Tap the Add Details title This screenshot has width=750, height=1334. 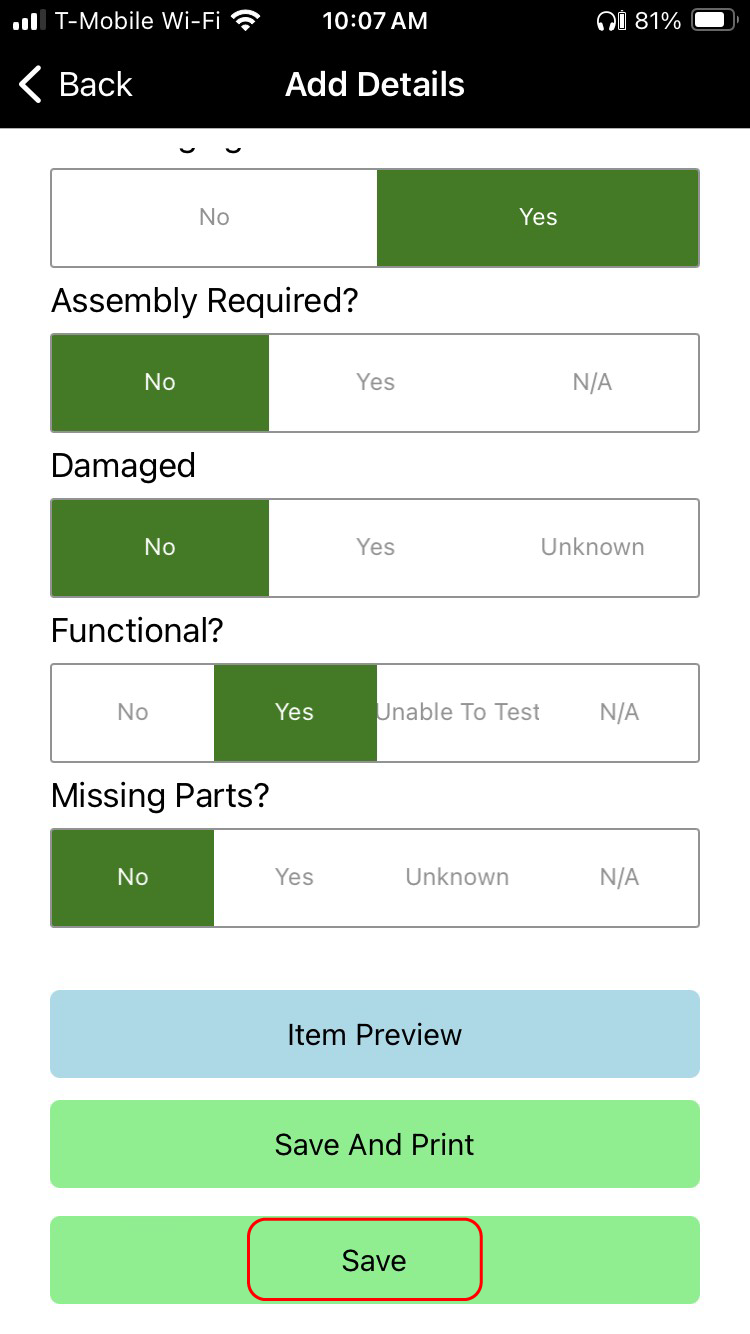pyautogui.click(x=375, y=85)
